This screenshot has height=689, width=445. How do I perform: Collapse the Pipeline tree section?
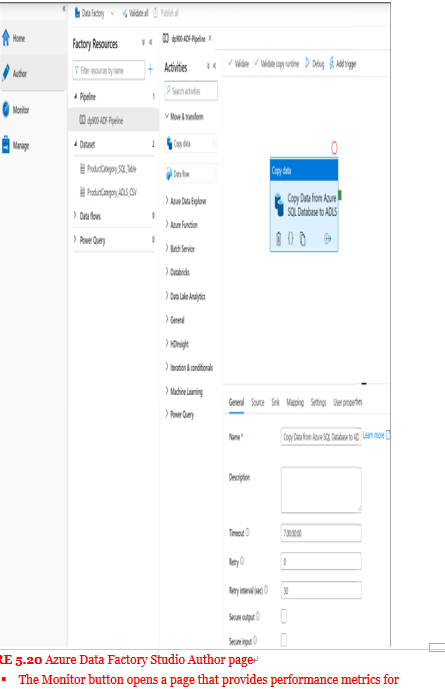coord(76,96)
